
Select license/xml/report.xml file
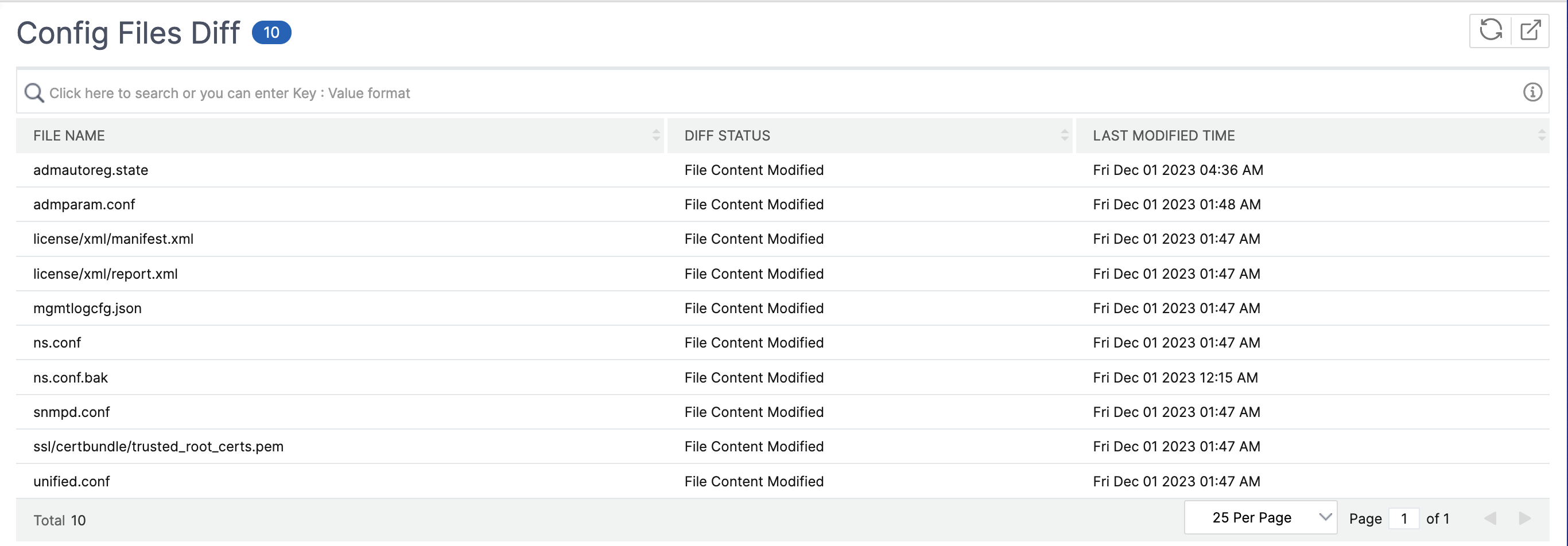point(105,274)
